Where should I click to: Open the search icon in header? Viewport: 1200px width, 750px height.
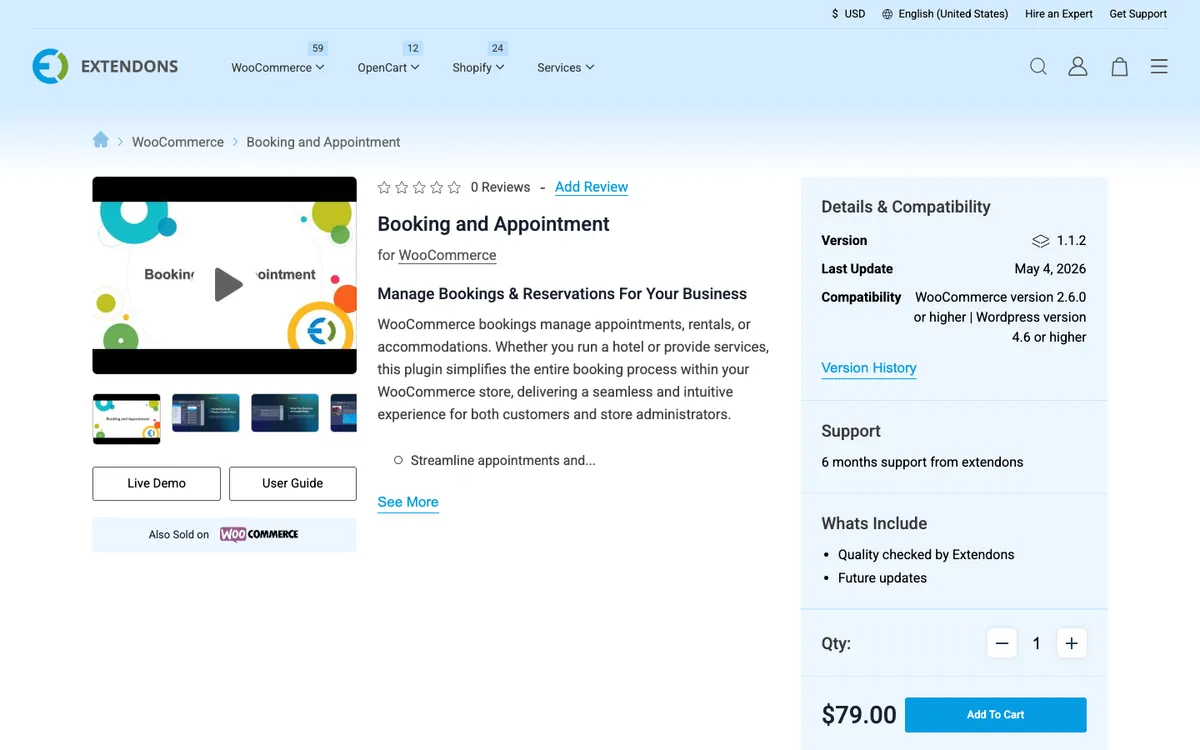1038,67
